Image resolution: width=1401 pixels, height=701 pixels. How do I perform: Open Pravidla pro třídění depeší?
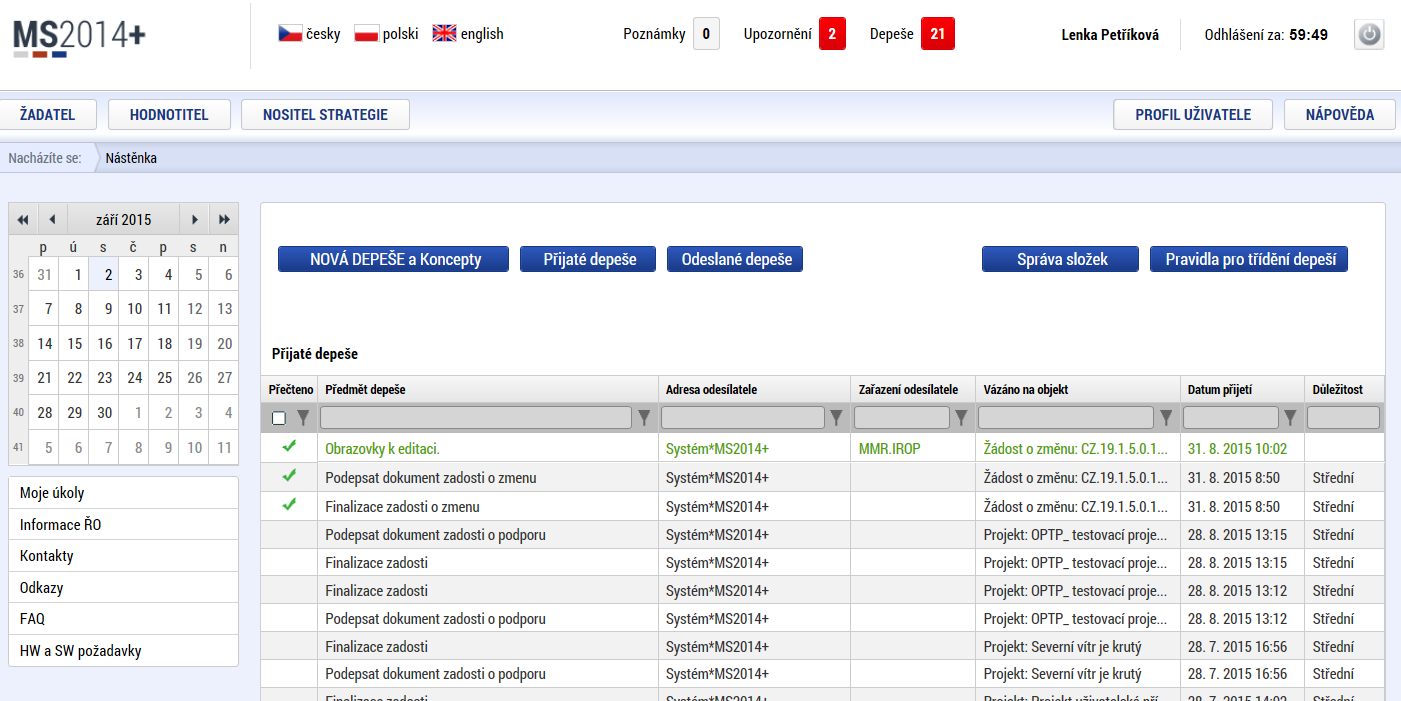(1249, 259)
